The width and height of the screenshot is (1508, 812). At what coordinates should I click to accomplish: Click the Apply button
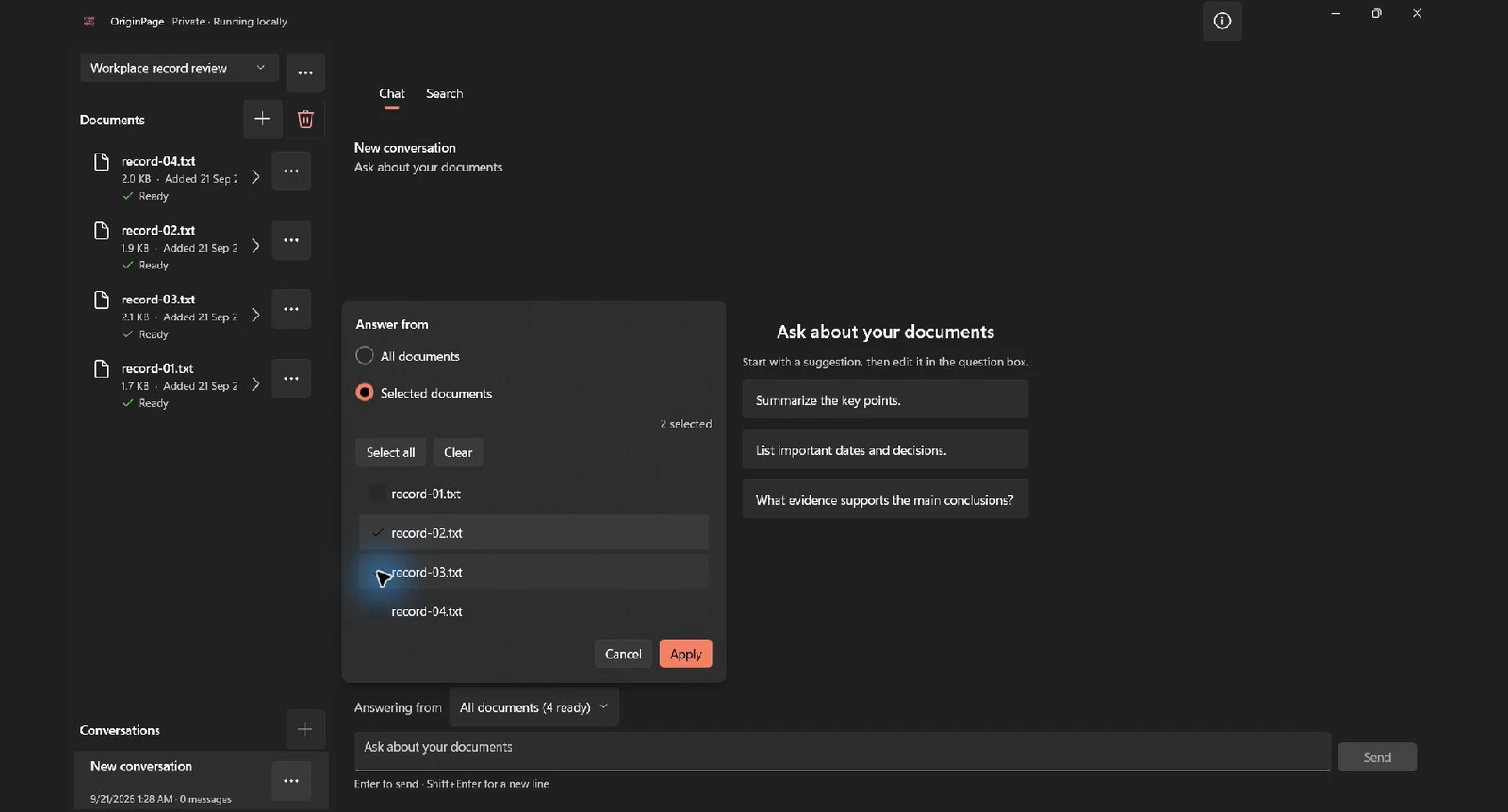pyautogui.click(x=686, y=654)
